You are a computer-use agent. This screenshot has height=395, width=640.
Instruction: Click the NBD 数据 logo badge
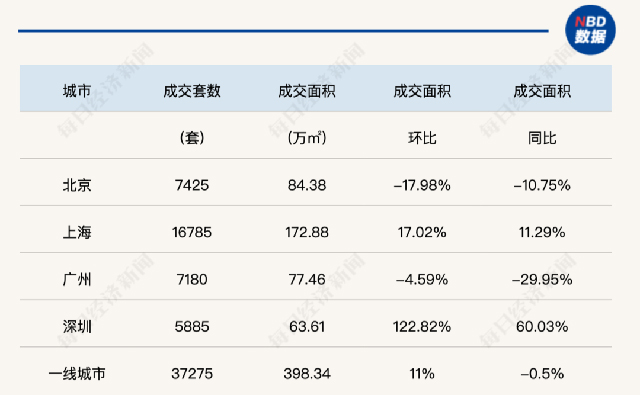click(590, 30)
